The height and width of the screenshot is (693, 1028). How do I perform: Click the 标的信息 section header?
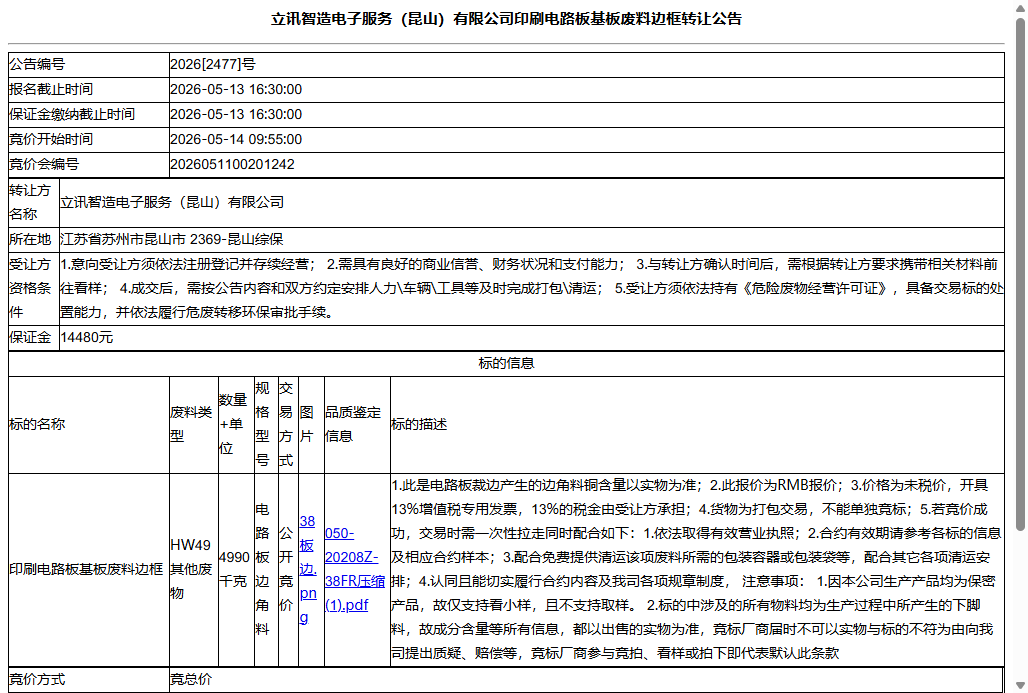[506, 363]
